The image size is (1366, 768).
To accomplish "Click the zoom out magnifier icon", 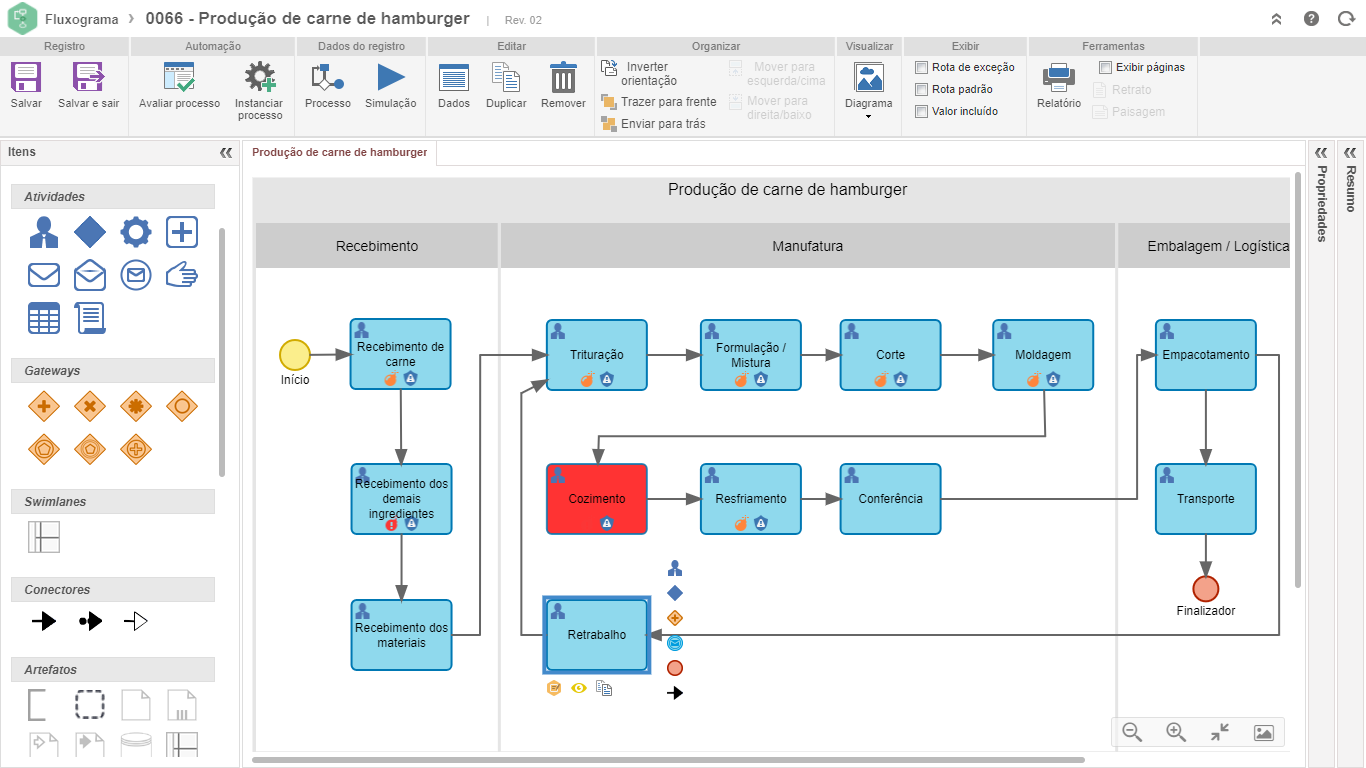I will coord(1132,732).
